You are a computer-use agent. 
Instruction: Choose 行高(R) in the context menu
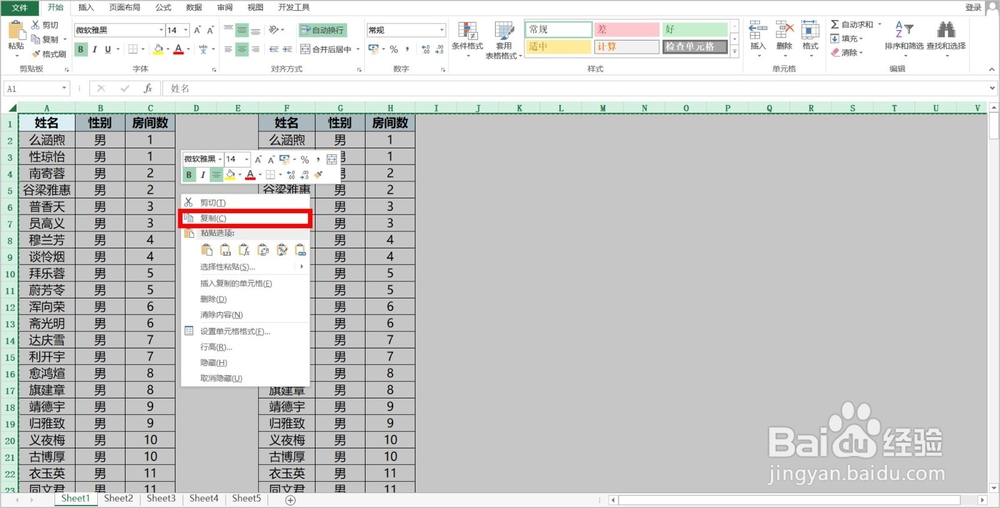(246, 347)
